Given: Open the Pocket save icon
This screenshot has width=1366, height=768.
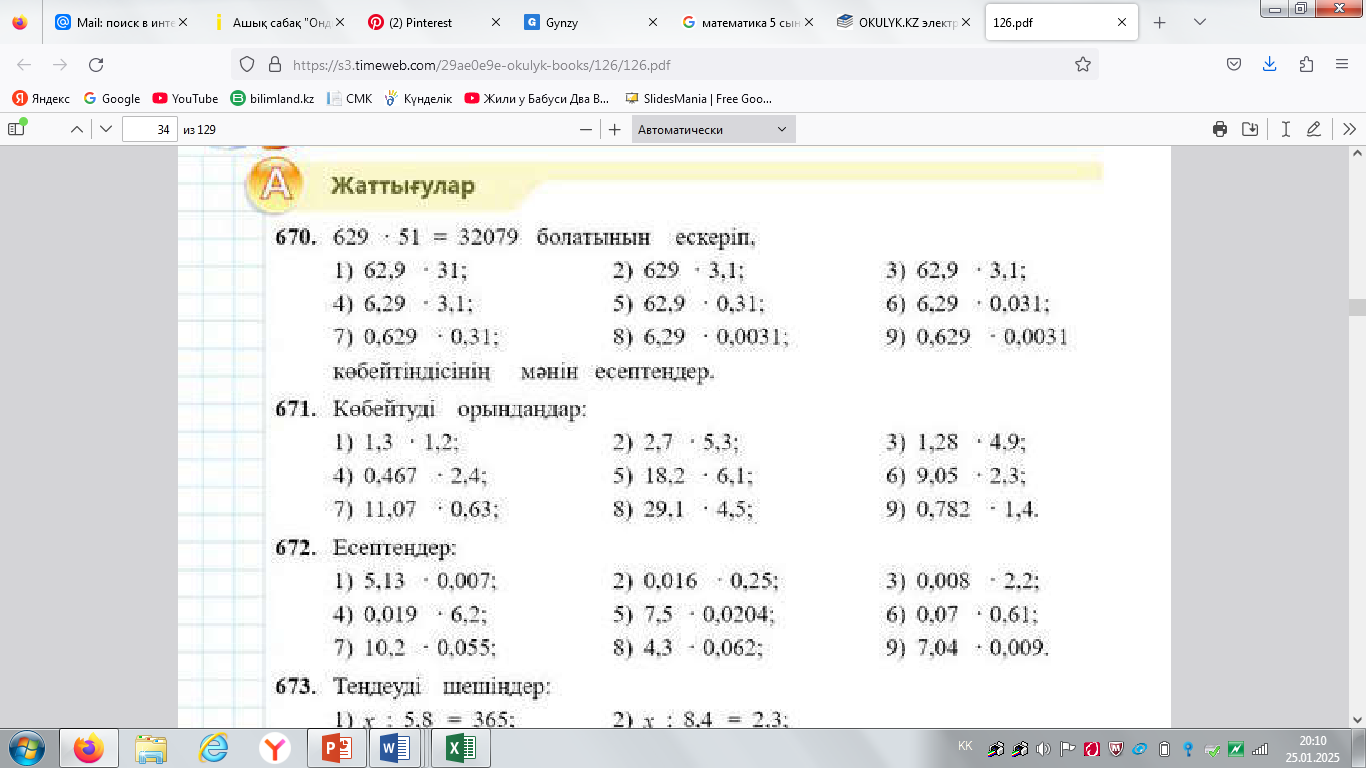Looking at the screenshot, I should click(x=1234, y=64).
